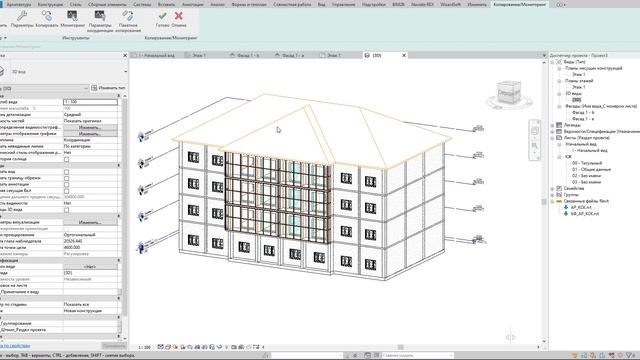Click the zoom tool on the navigation bar

(x=534, y=146)
